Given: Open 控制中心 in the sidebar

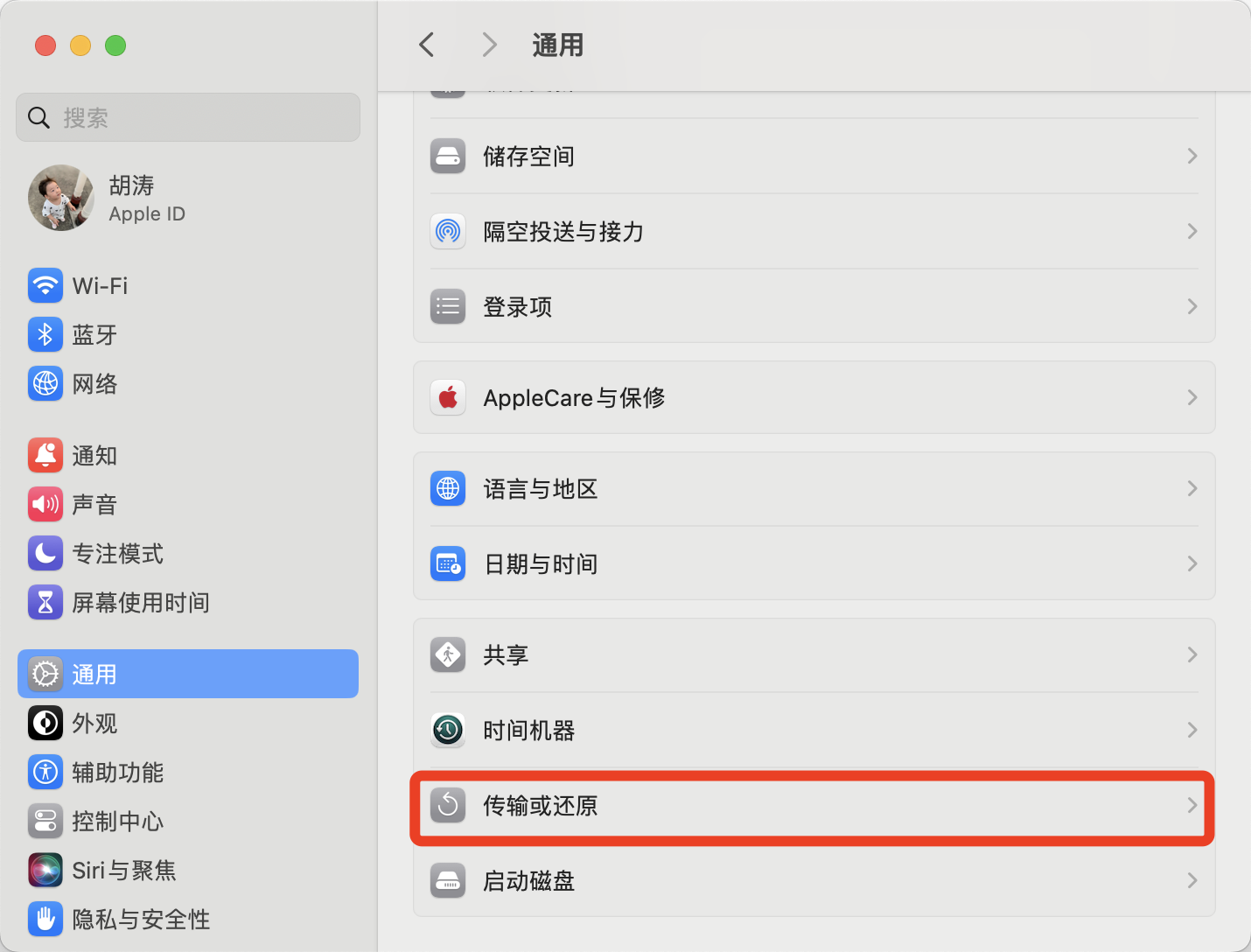Looking at the screenshot, I should pos(117,822).
